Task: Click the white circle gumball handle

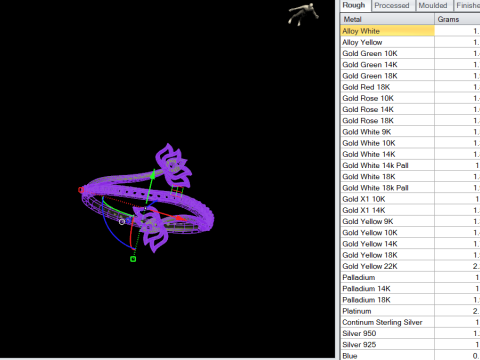Action: click(x=122, y=222)
